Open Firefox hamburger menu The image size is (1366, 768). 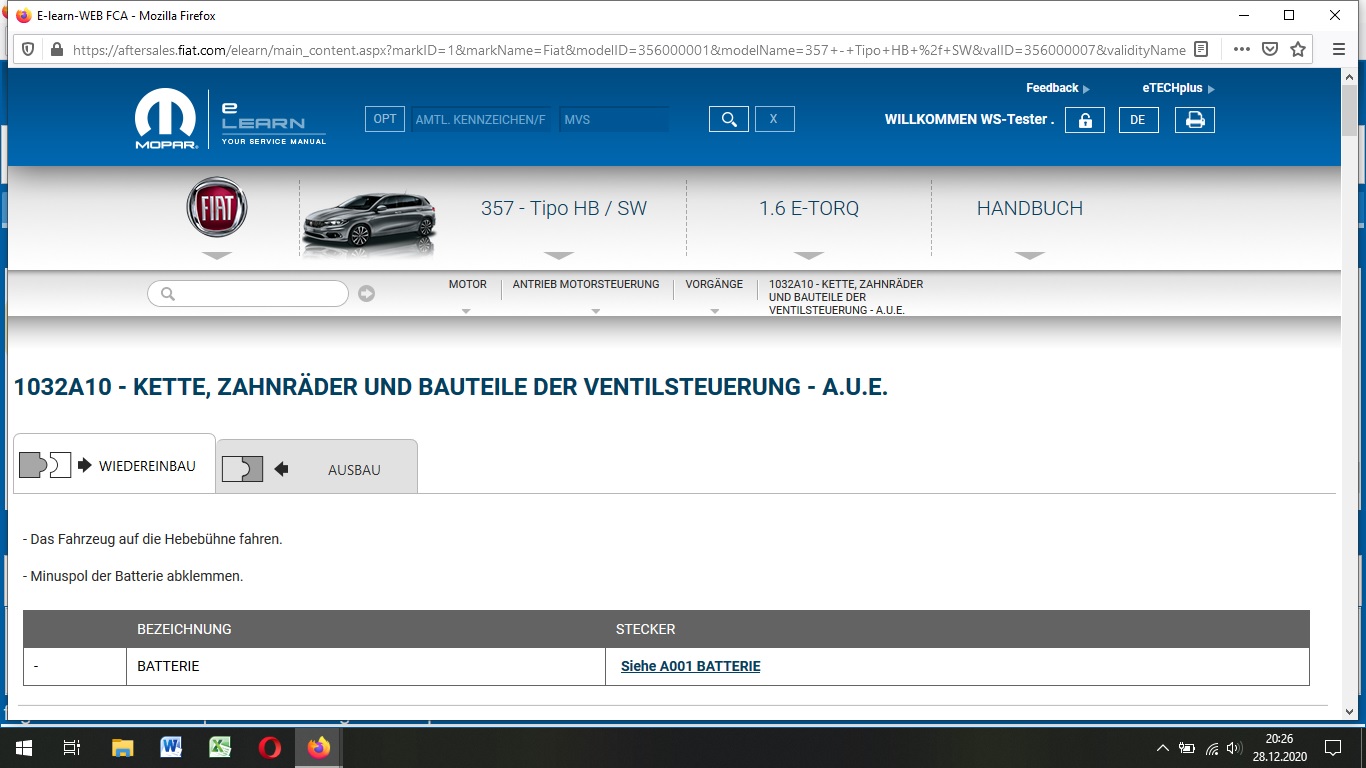click(1339, 49)
